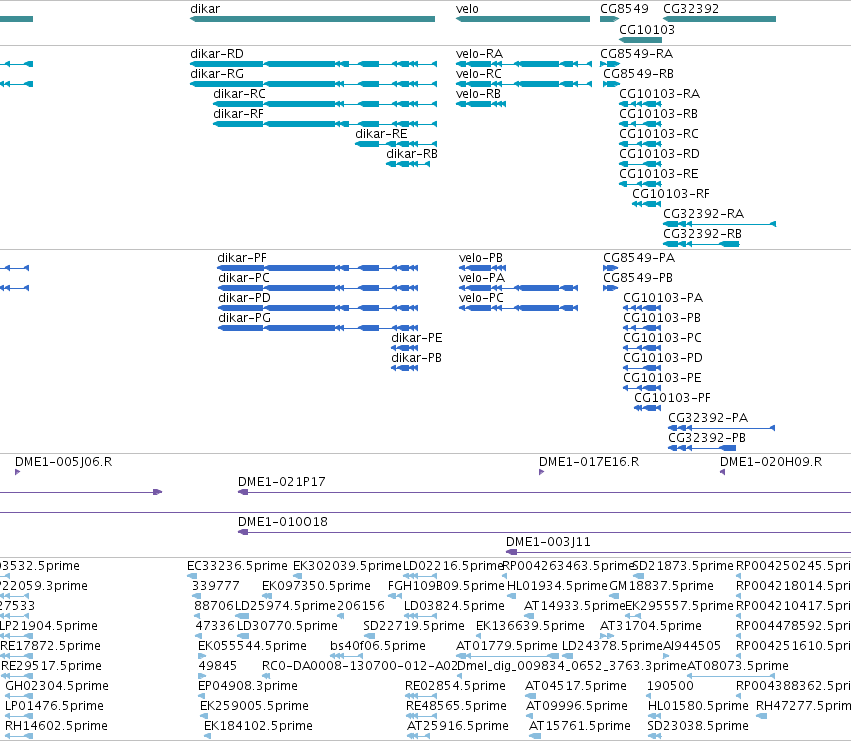Select BAC clone DME1-017E16.R
Viewport: 851px width, 741px height.
(589, 462)
